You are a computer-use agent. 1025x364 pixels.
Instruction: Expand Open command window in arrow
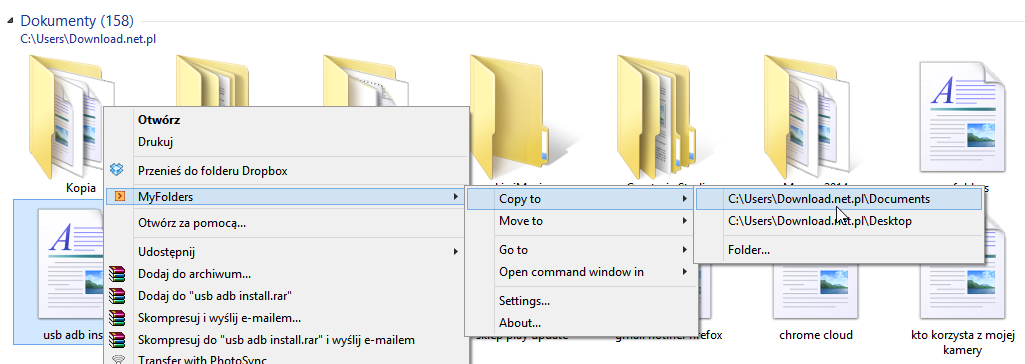(684, 272)
